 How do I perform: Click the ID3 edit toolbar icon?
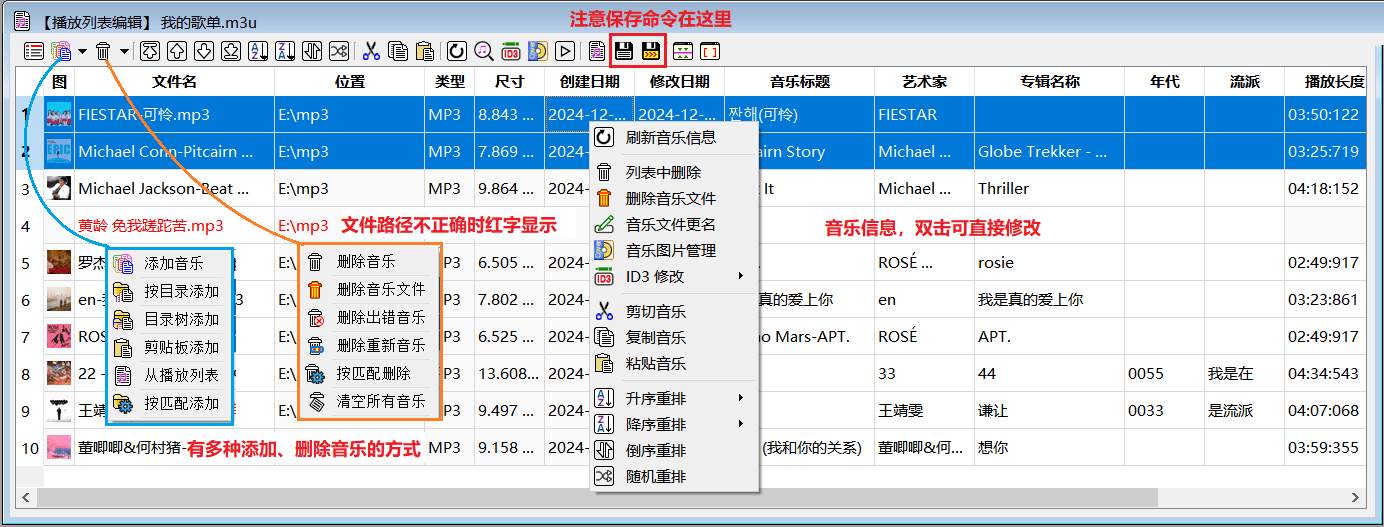click(x=510, y=51)
